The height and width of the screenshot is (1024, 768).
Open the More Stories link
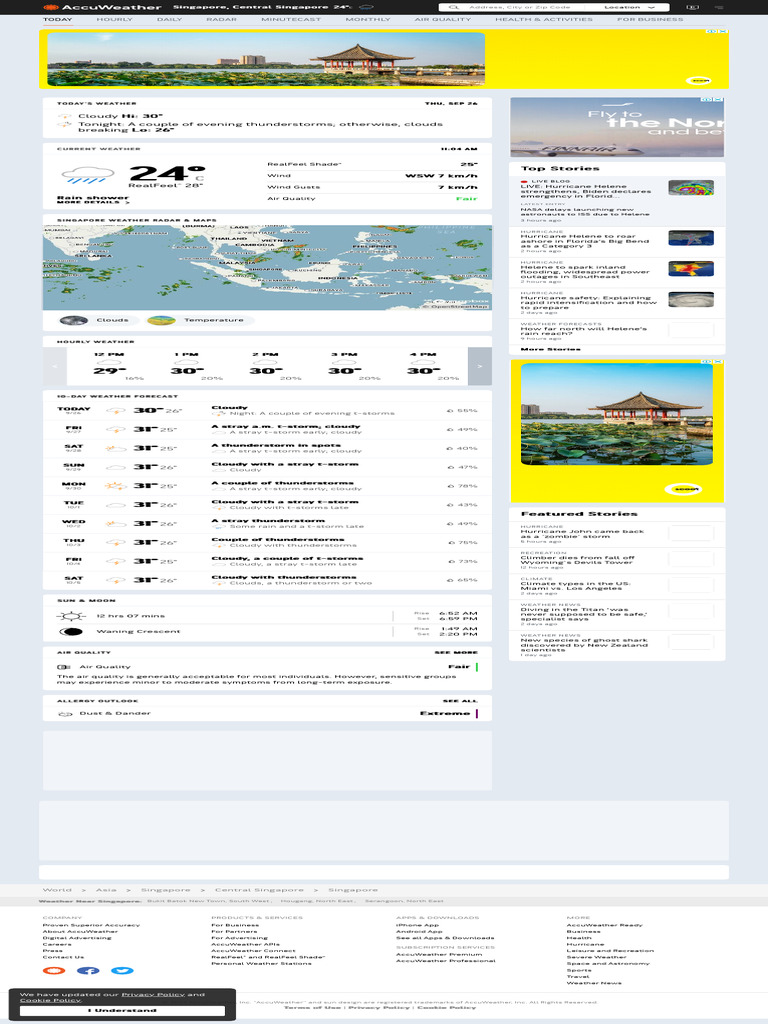(x=551, y=349)
